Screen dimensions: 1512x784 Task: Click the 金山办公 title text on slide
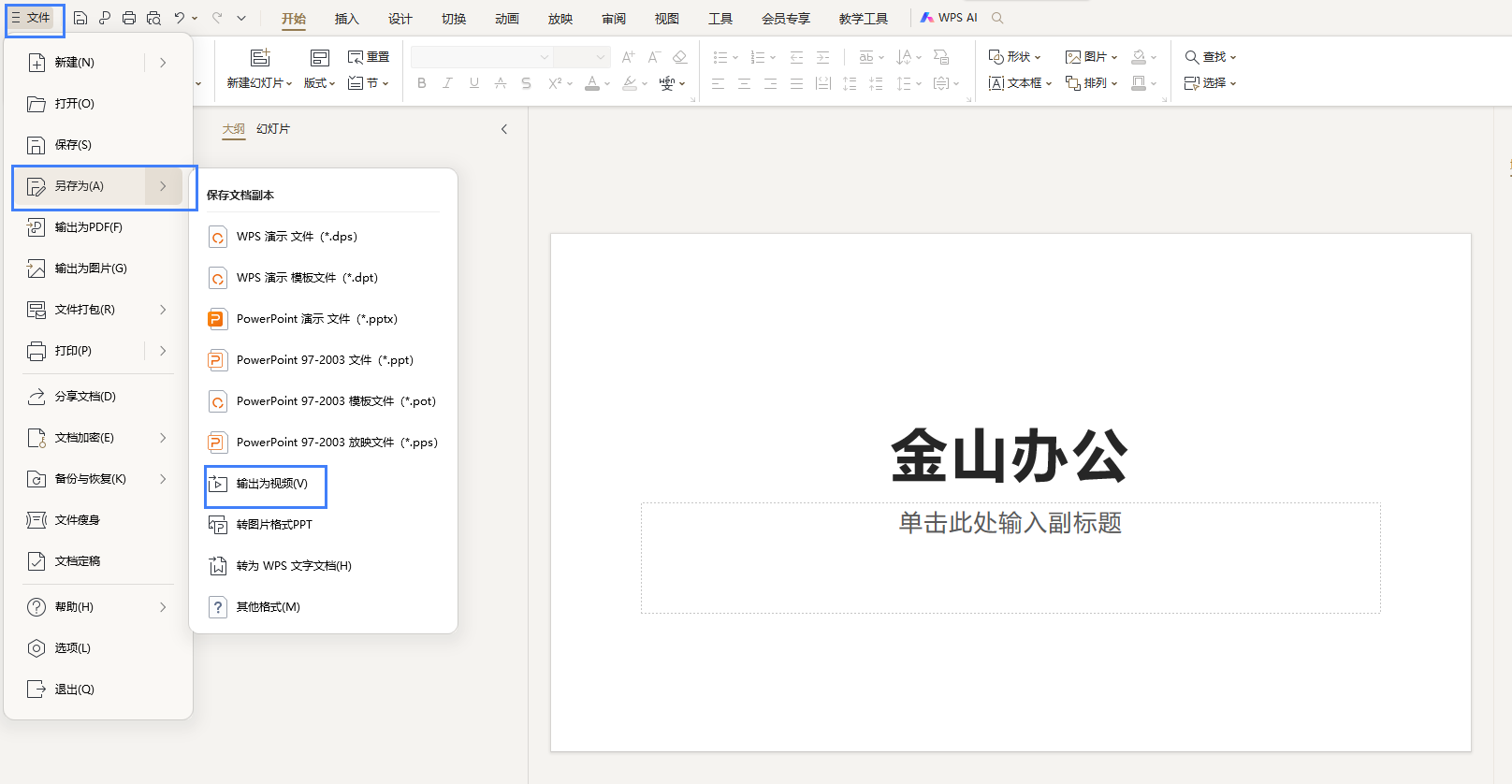[x=1010, y=456]
